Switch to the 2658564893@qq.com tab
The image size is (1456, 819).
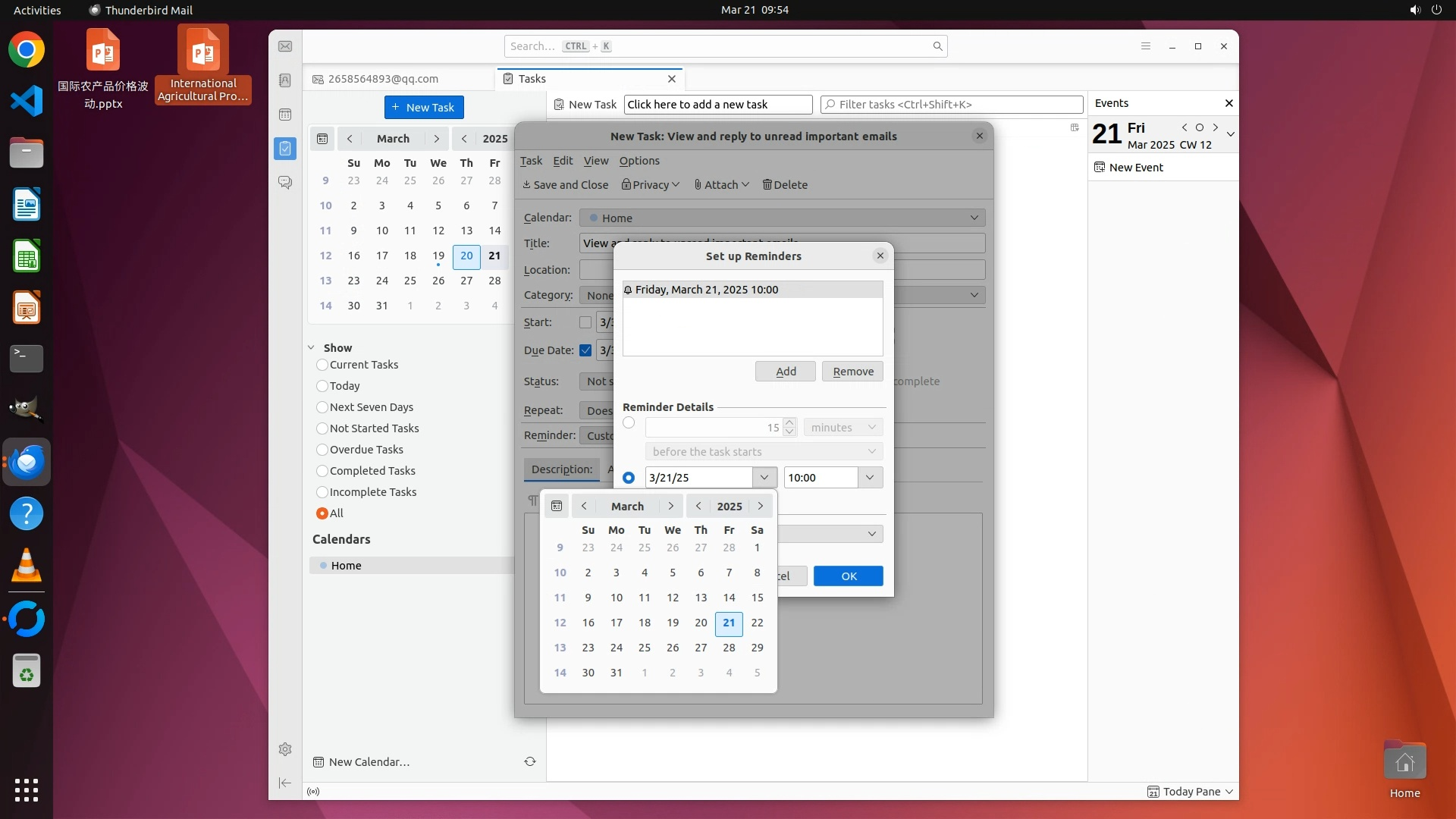pos(383,79)
